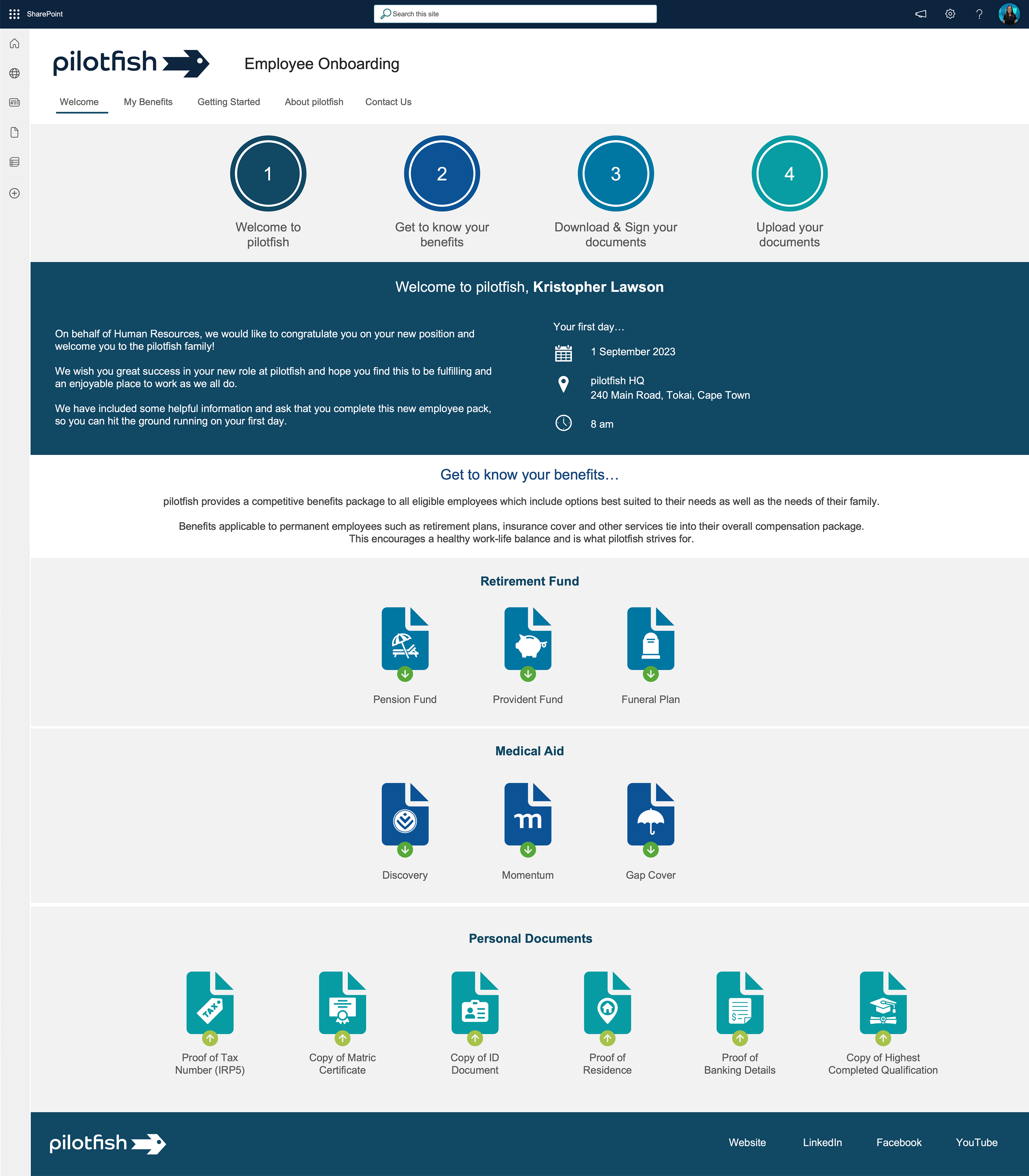Click the '240 Main Road, Tokai, Cape Town' address

click(670, 395)
